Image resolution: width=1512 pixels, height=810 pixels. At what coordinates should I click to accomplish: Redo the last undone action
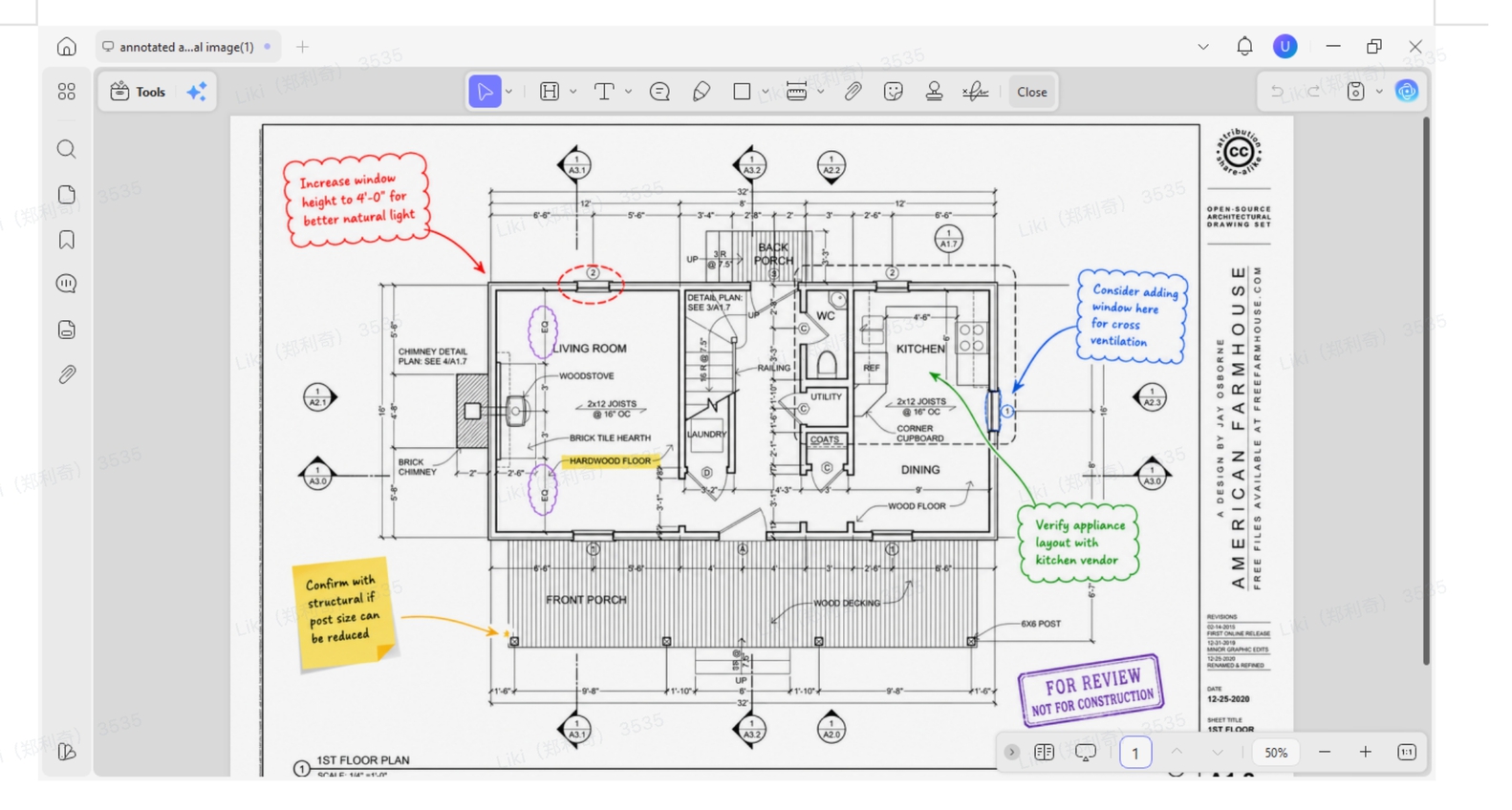click(1314, 92)
